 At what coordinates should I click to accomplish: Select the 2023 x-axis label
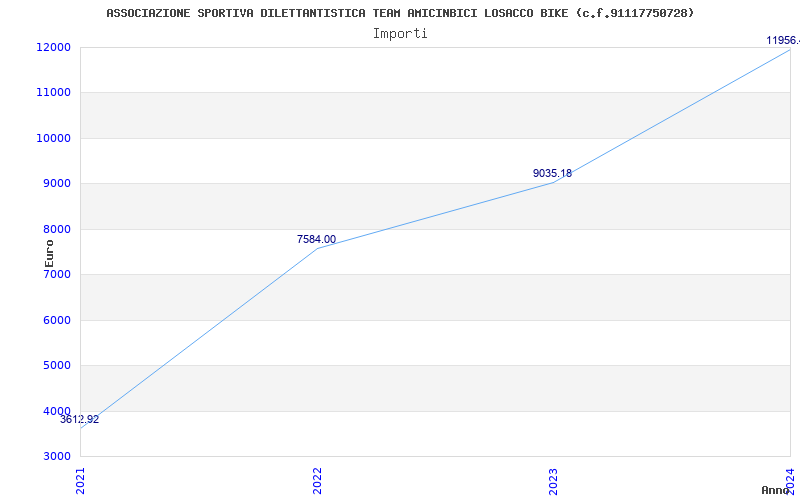pos(554,481)
